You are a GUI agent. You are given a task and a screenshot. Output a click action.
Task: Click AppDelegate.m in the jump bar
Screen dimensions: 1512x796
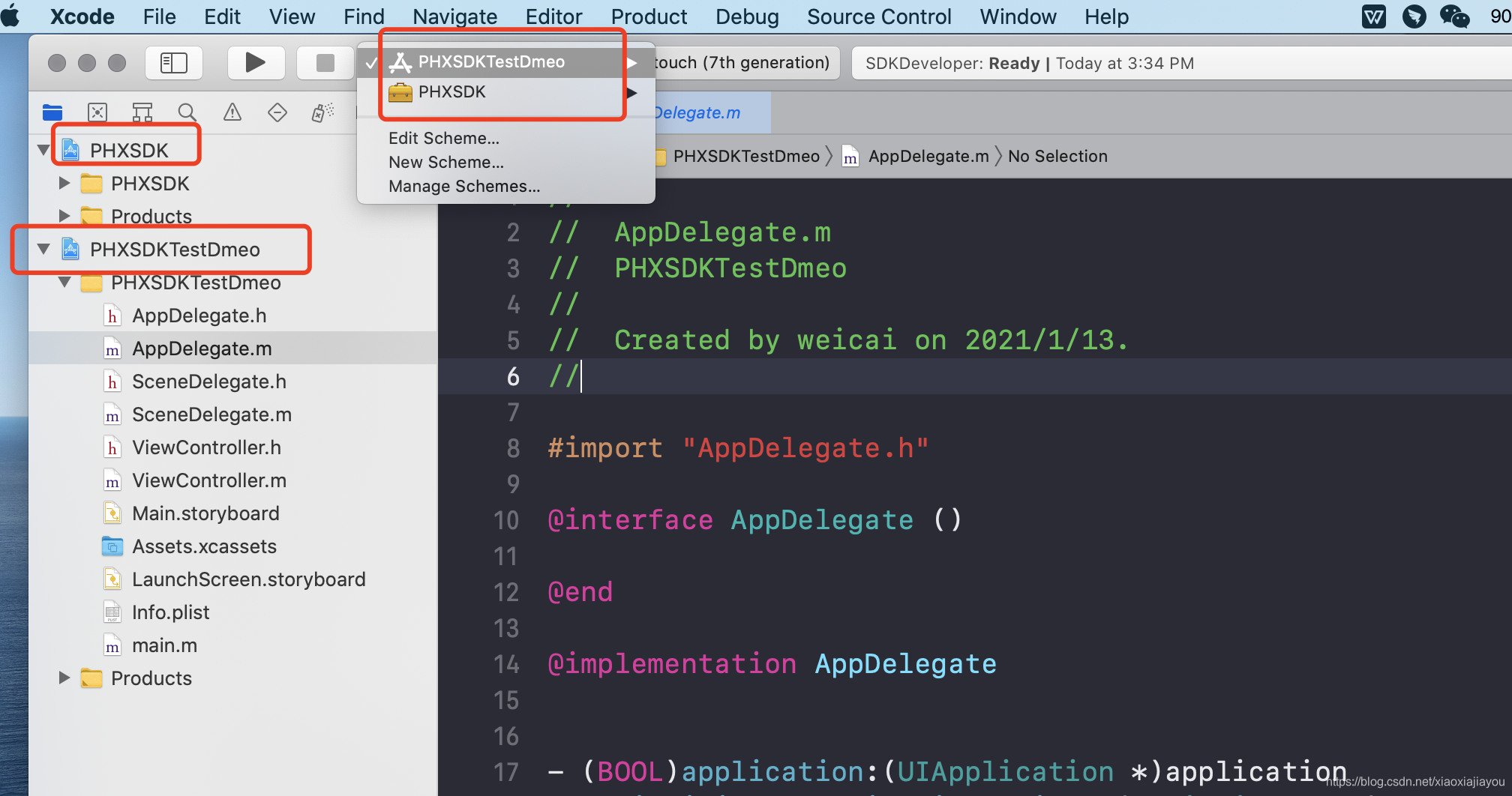tap(928, 156)
